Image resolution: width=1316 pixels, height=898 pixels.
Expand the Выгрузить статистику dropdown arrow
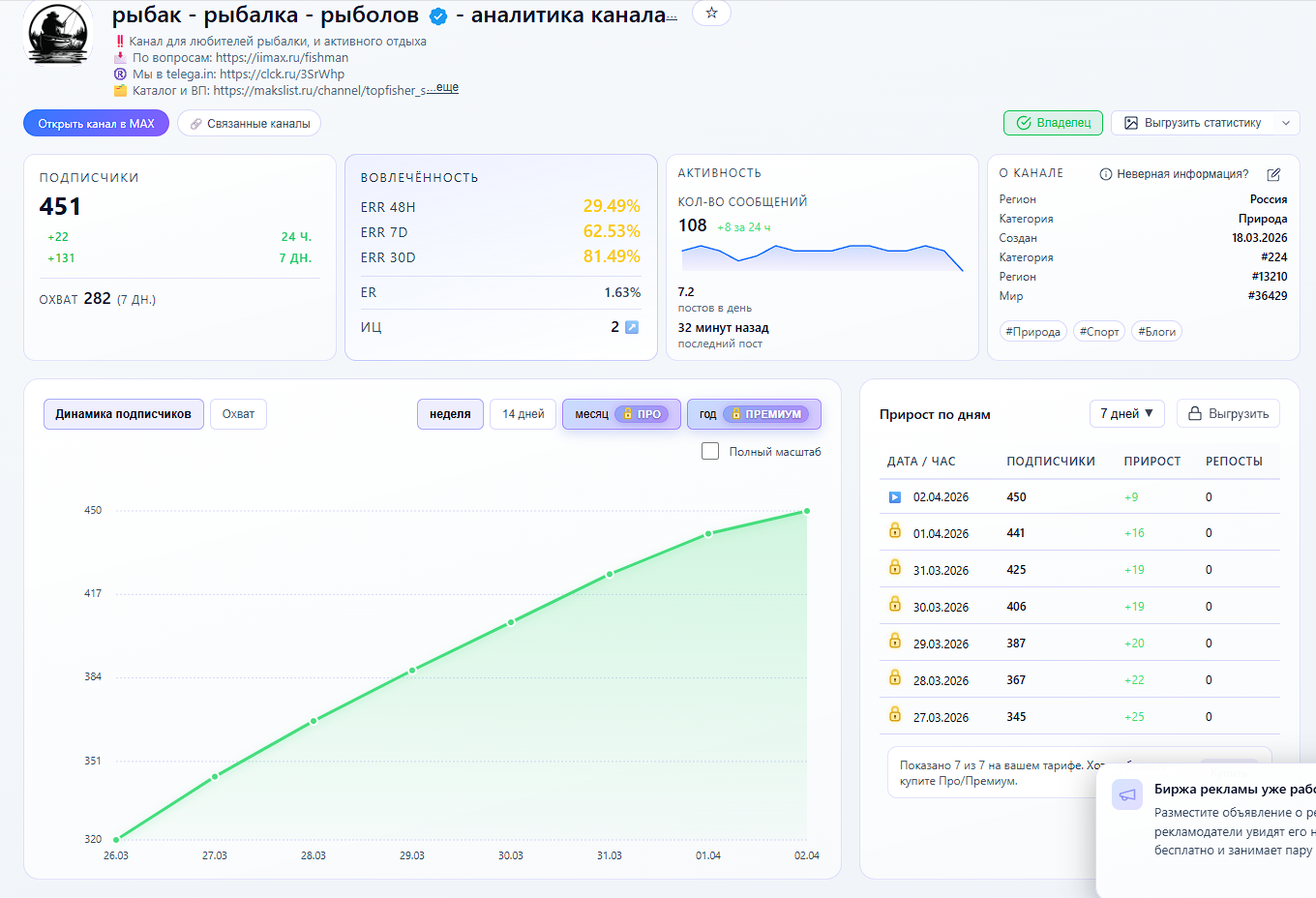click(x=1285, y=123)
